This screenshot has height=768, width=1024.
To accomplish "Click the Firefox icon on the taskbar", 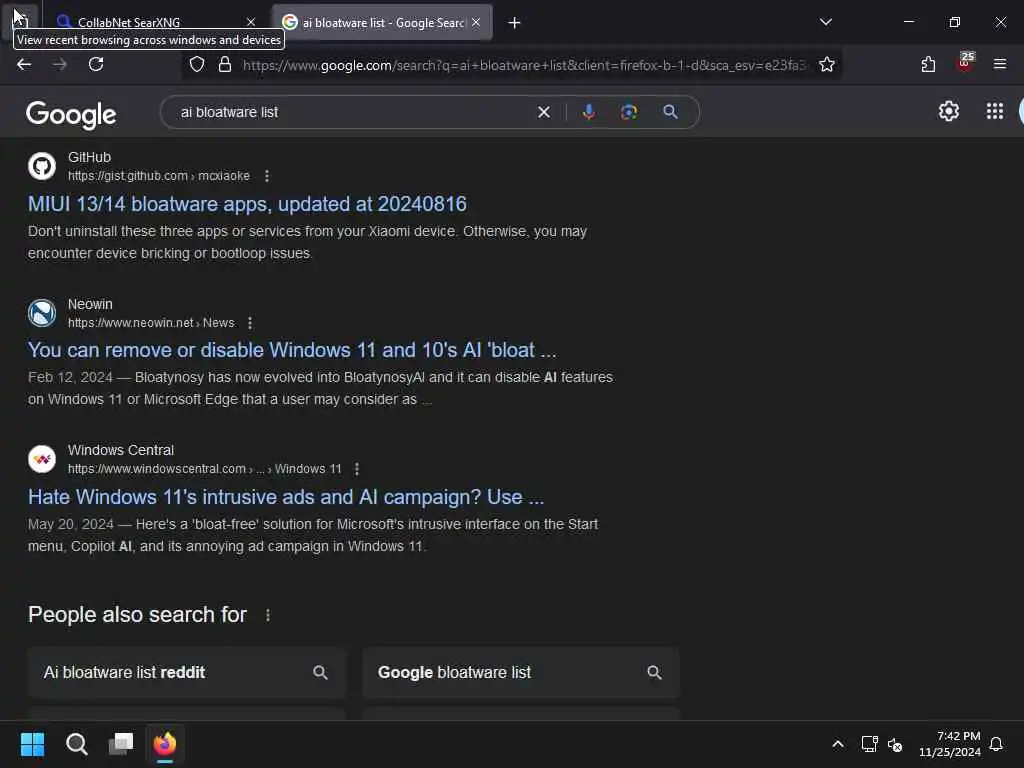I will click(165, 744).
